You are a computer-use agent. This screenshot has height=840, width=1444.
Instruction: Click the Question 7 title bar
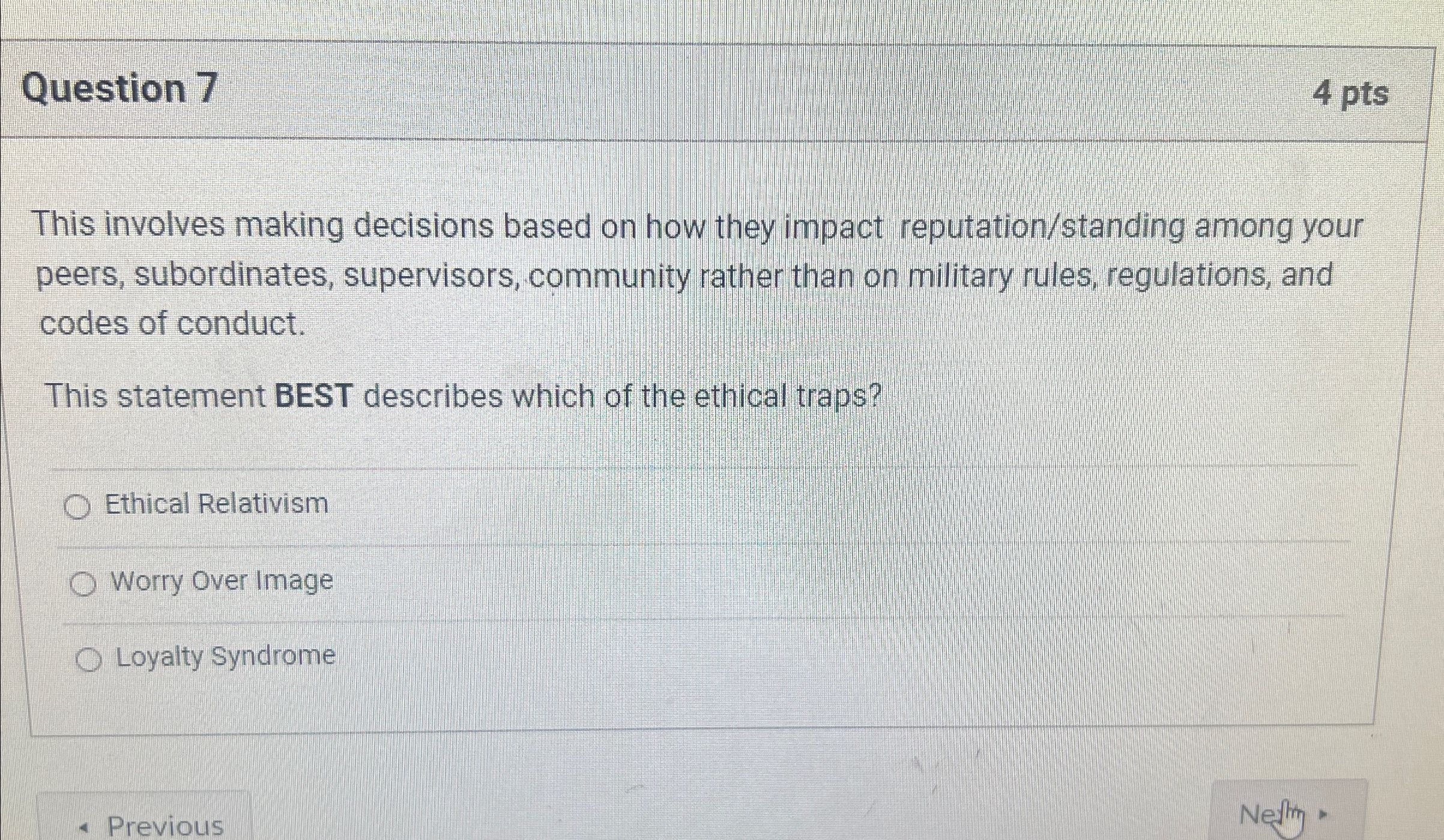point(720,90)
